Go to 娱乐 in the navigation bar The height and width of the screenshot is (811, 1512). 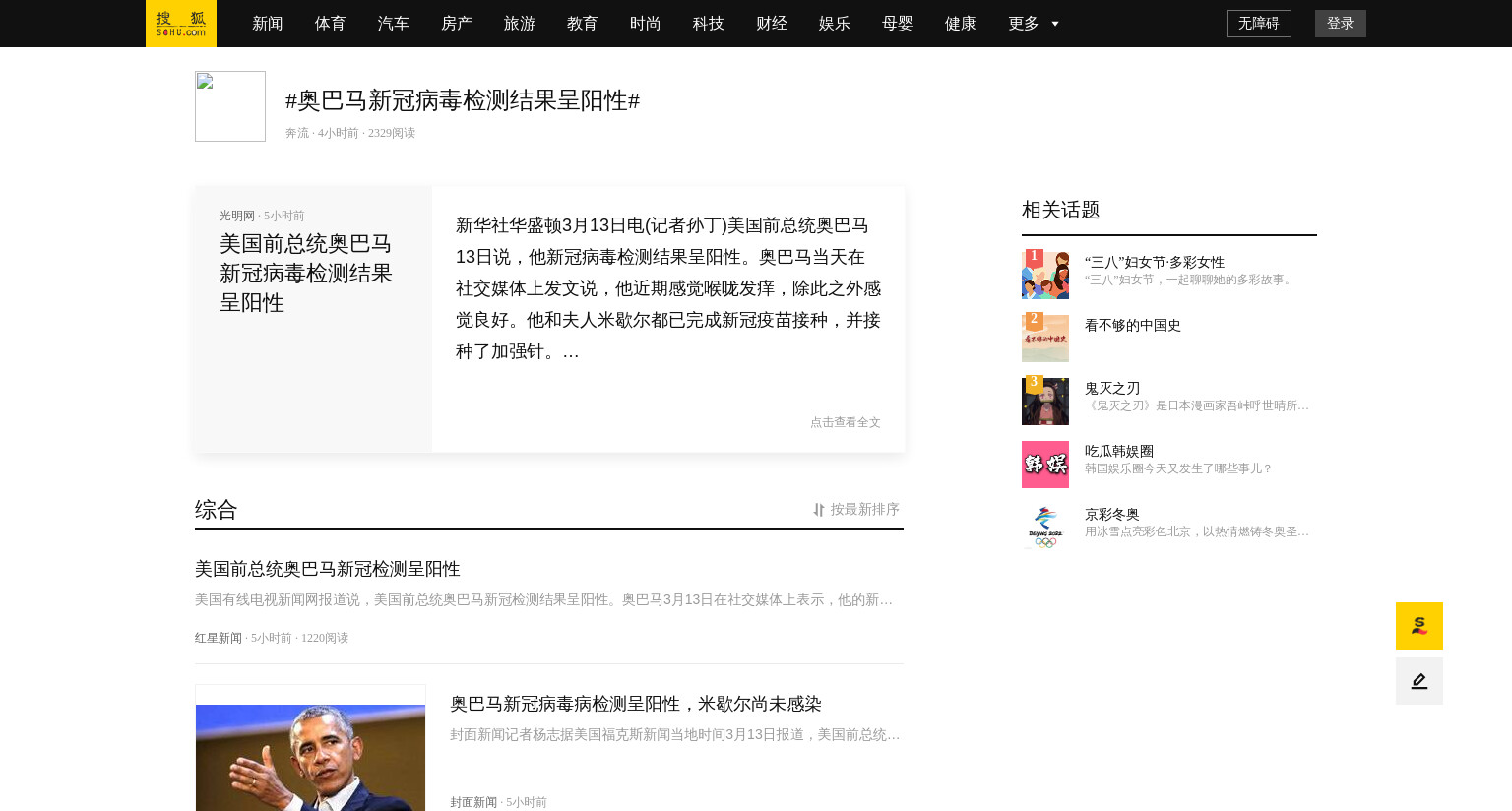click(835, 24)
